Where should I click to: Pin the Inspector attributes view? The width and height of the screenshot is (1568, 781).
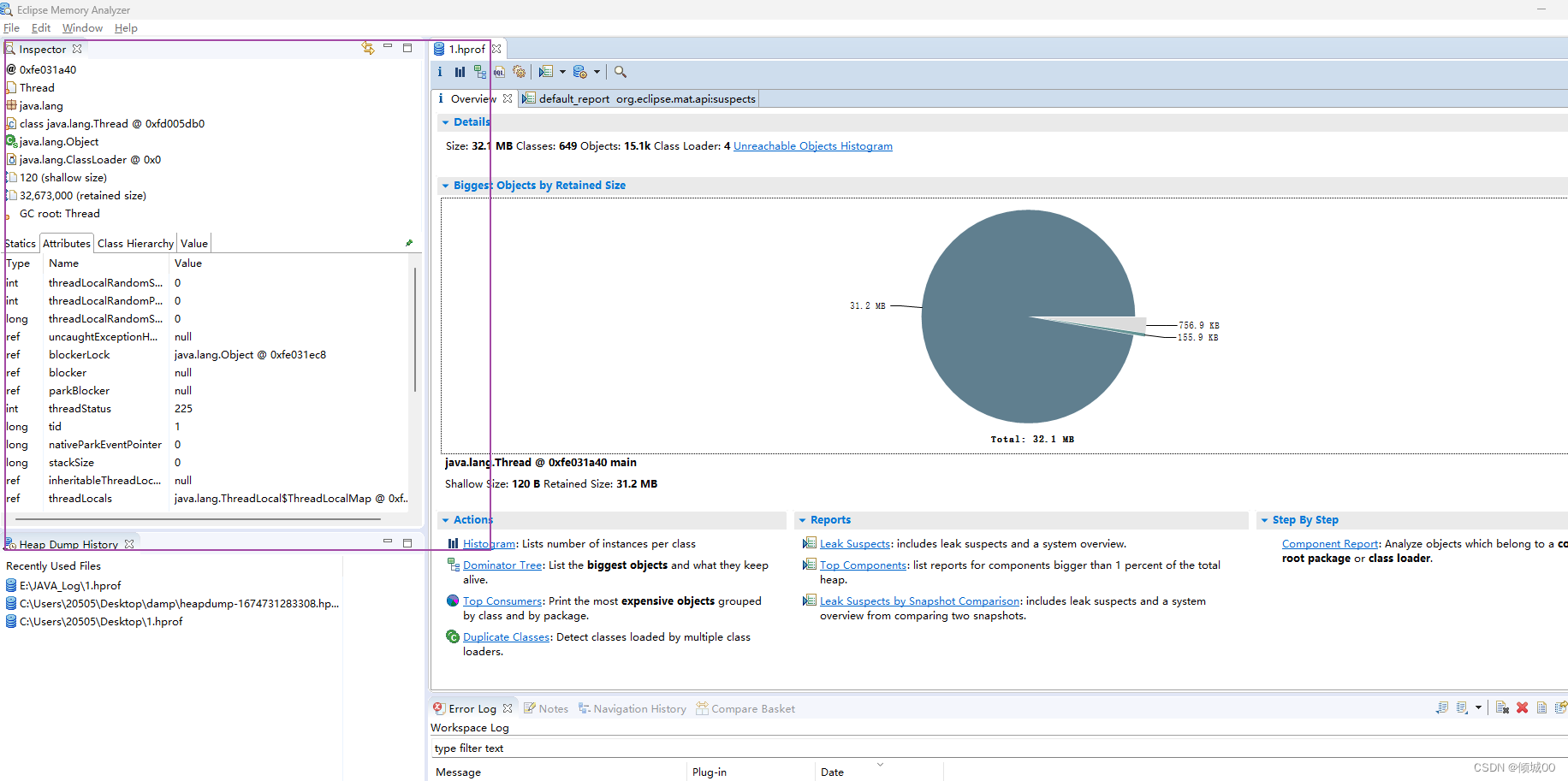click(409, 243)
